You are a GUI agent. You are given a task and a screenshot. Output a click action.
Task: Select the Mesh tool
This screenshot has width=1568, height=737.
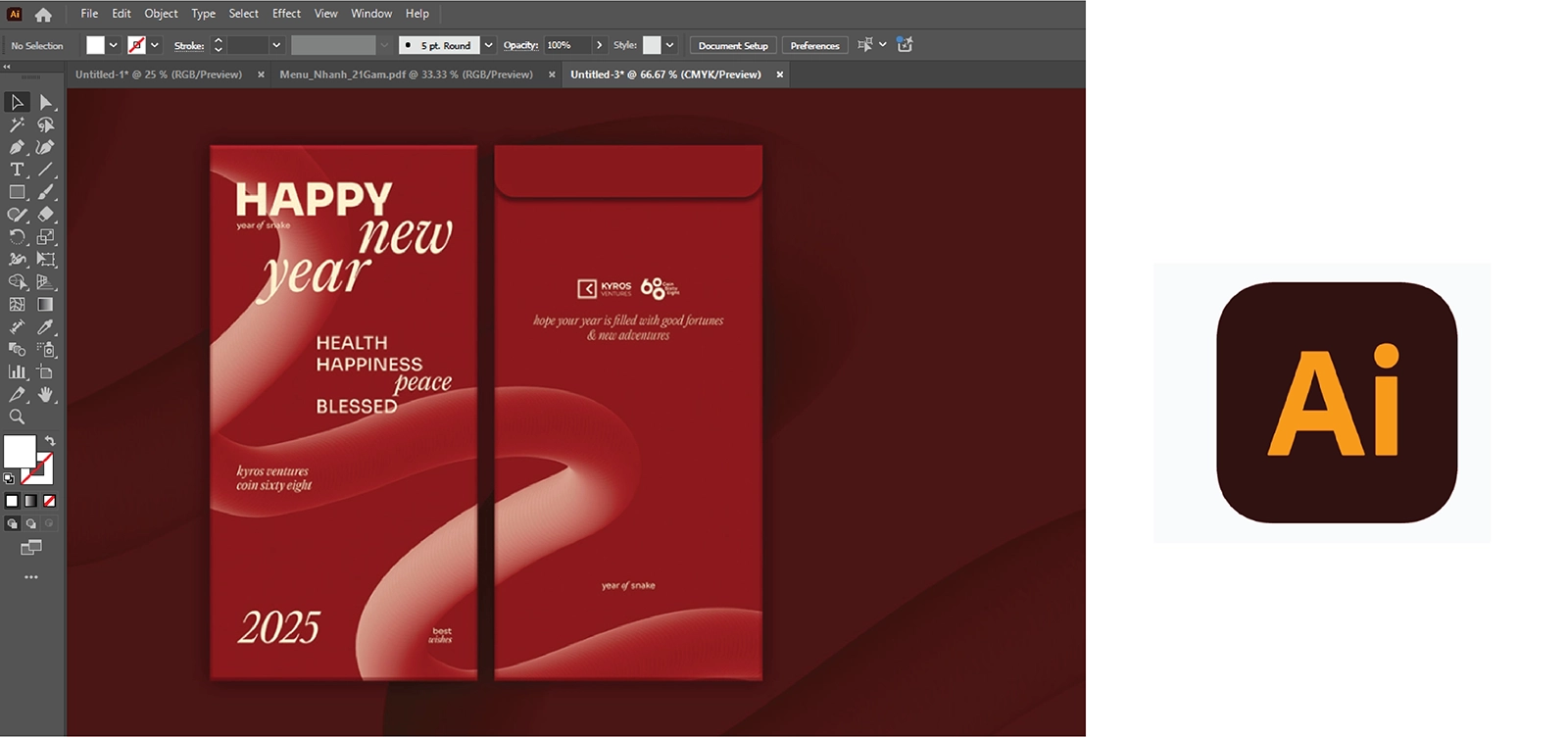tap(17, 305)
